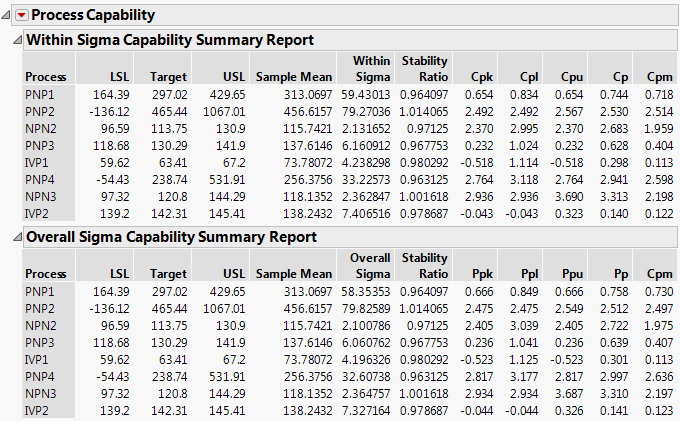Image resolution: width=680 pixels, height=421 pixels.
Task: Click the Sample Mean header in Overall table
Action: [x=293, y=273]
